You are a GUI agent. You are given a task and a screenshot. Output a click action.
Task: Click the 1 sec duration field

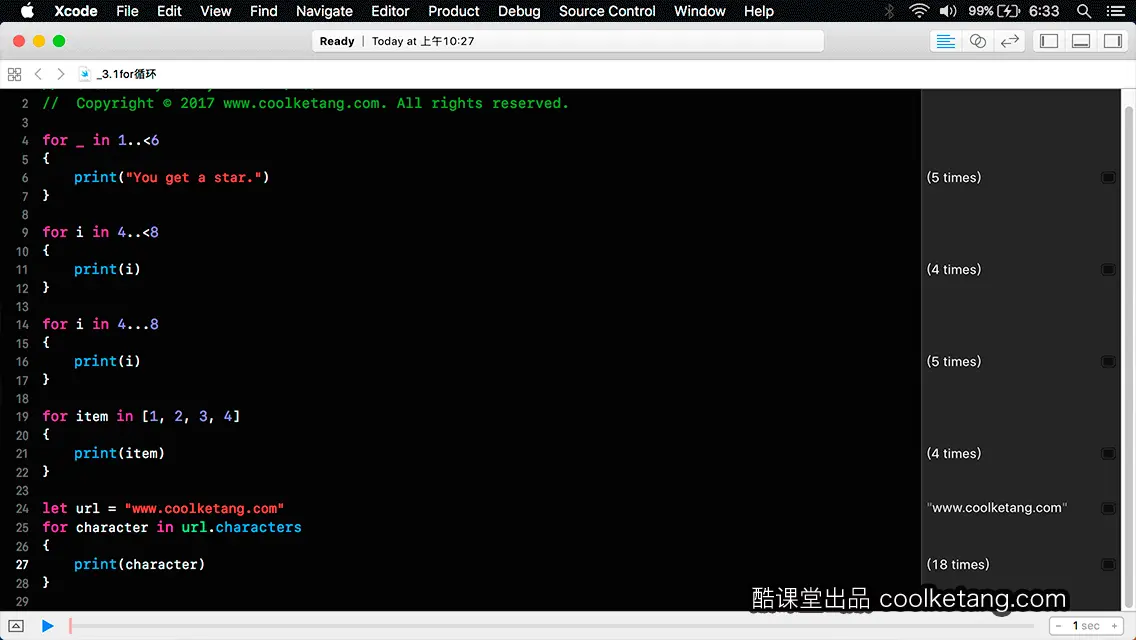[1086, 626]
